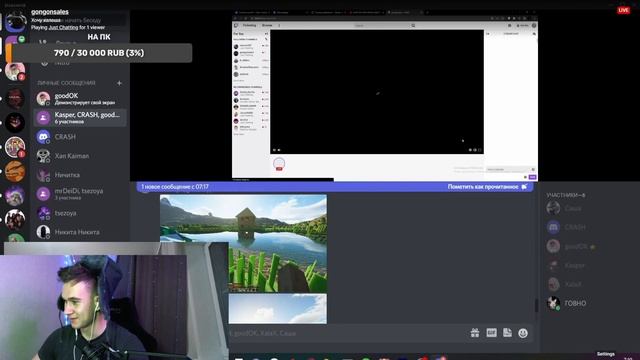Screen dimensions: 640x360
Task: Open the GIF picker in message bar
Action: click(x=491, y=333)
